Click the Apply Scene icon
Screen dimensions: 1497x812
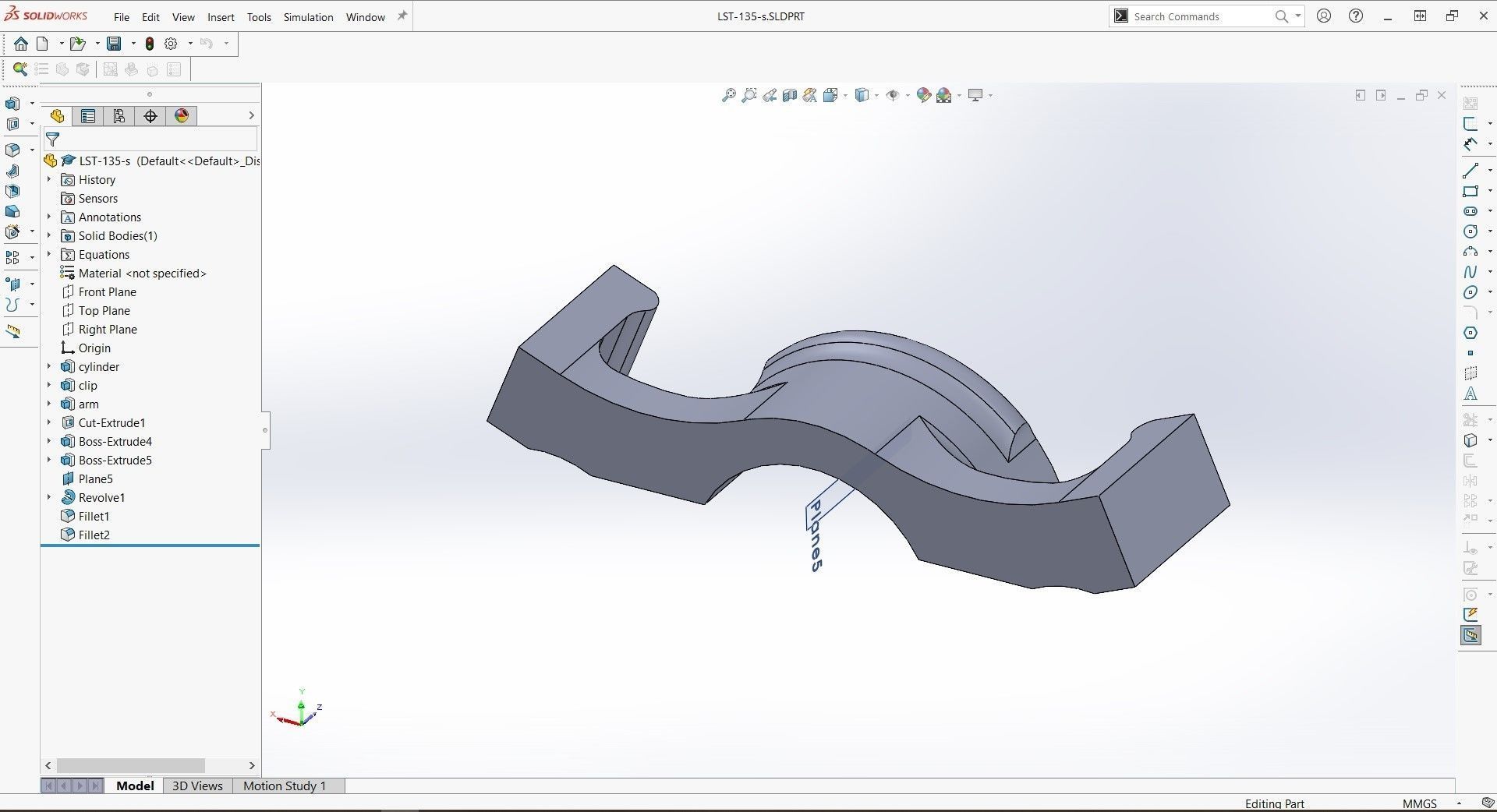[946, 95]
